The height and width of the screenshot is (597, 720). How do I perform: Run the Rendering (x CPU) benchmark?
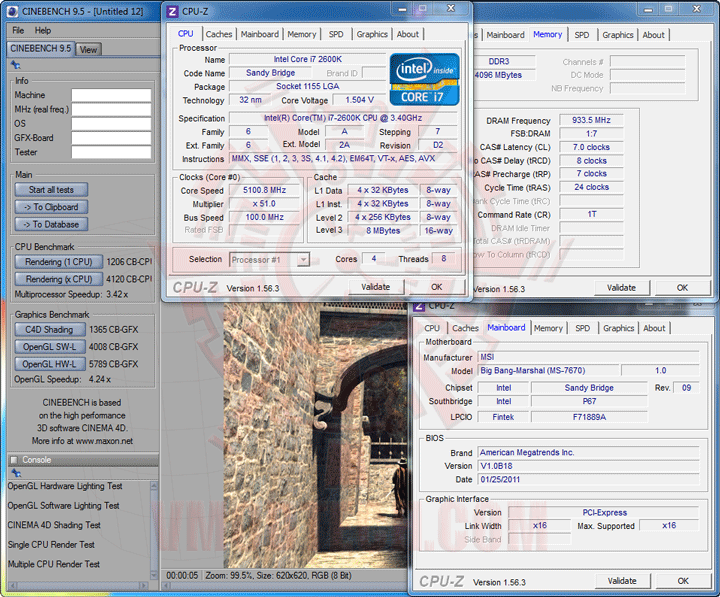(x=58, y=279)
